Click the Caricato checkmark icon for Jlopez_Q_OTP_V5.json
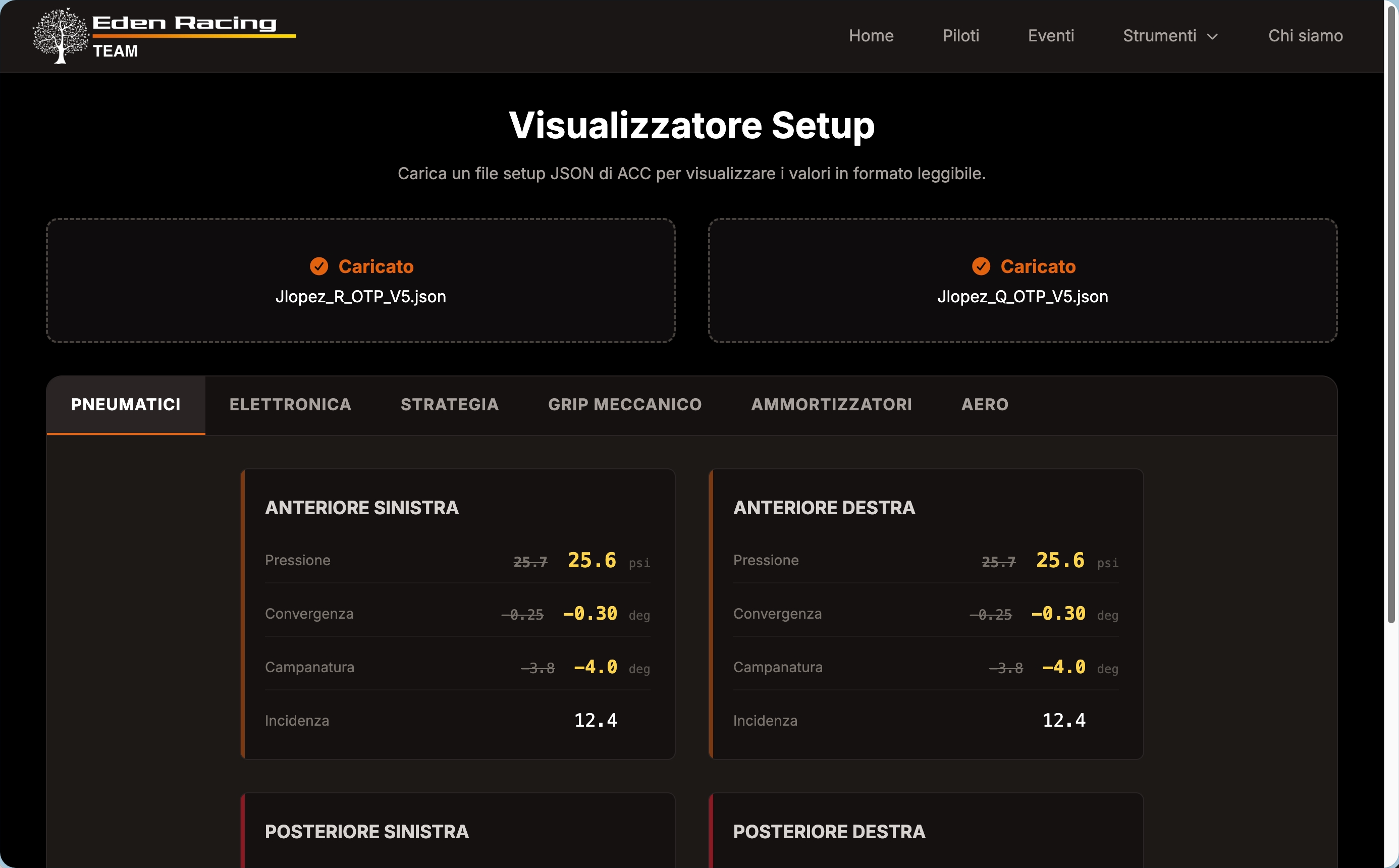 [982, 266]
